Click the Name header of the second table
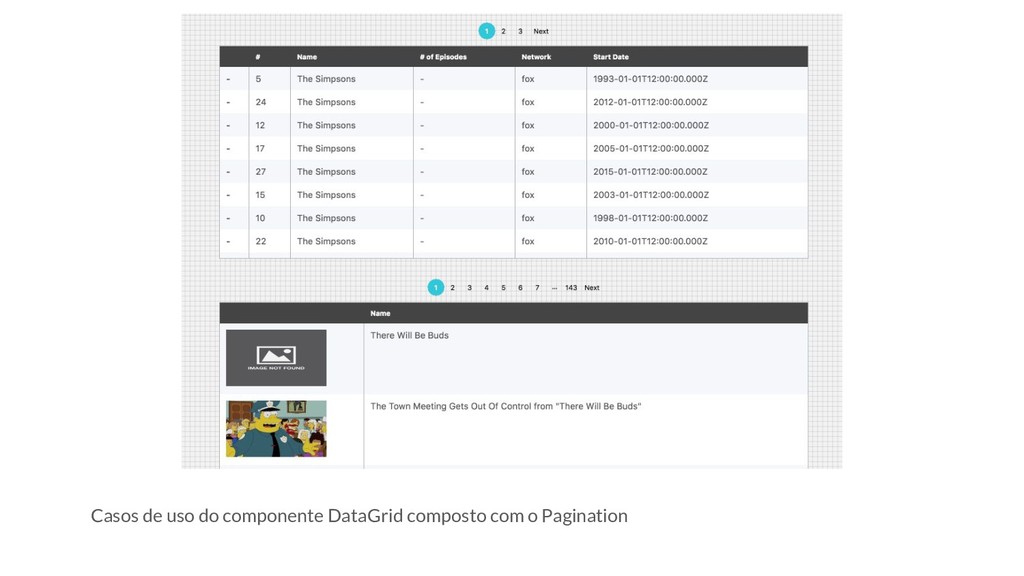The image size is (1024, 576). click(x=380, y=313)
